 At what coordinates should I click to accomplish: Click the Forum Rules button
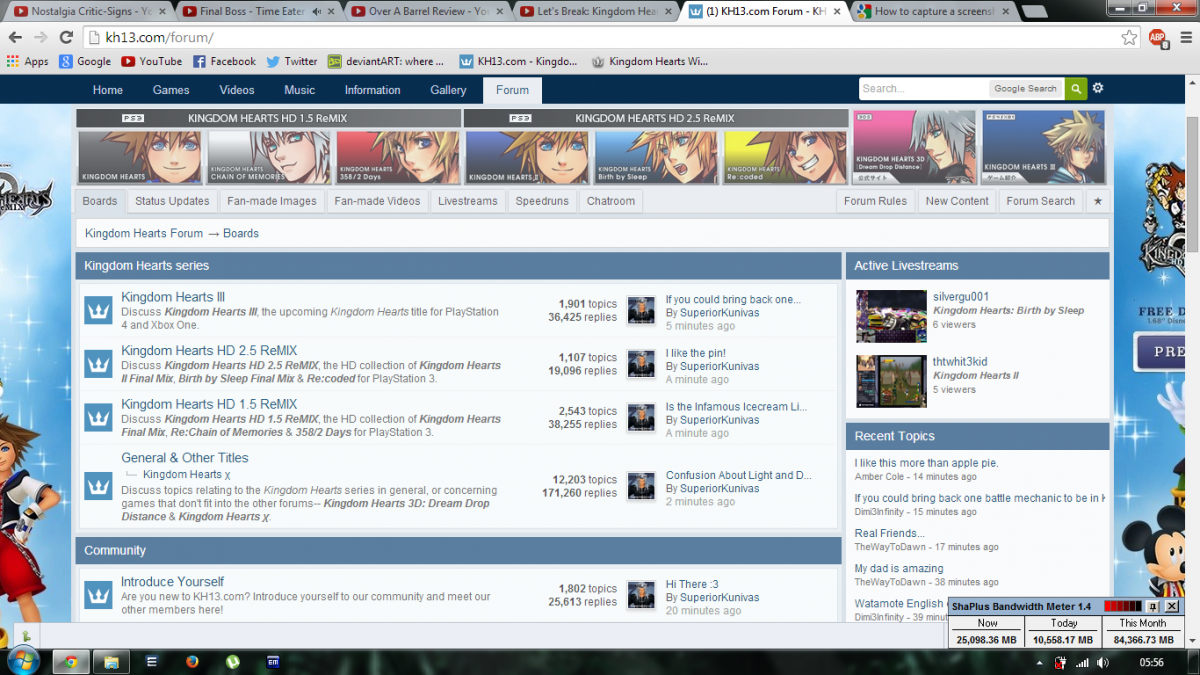(x=875, y=201)
